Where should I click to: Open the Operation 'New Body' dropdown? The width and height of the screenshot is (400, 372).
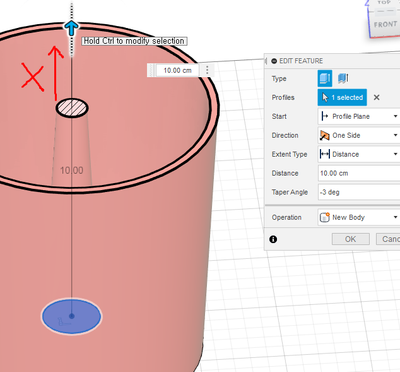[x=359, y=217]
